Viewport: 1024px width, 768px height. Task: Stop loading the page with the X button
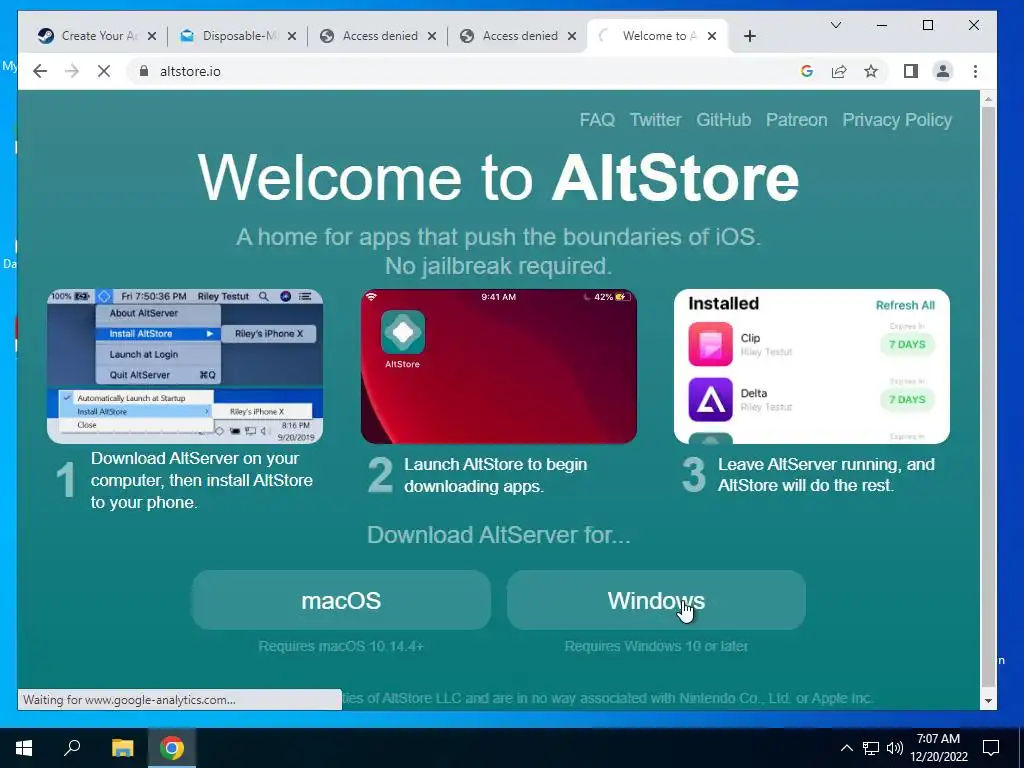104,71
